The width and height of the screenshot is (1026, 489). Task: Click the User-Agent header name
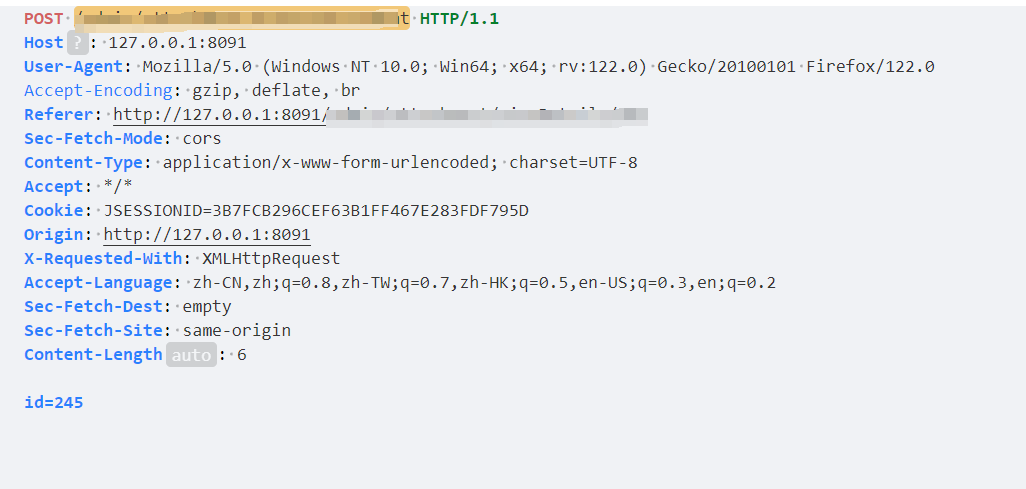tap(73, 67)
